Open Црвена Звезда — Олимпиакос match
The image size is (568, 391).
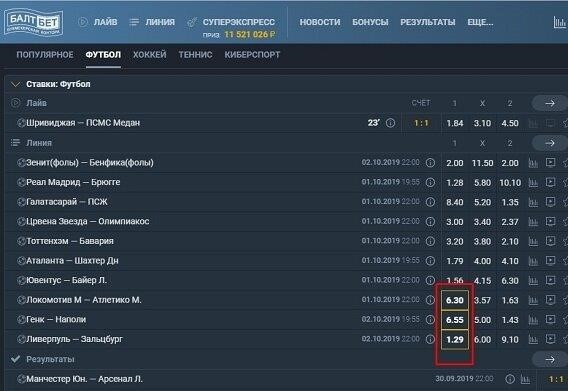(88, 221)
